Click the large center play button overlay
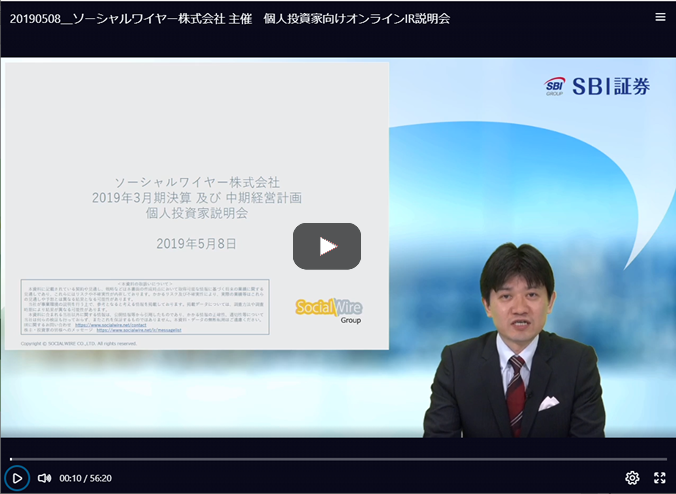Viewport: 676px width, 494px height. [x=327, y=246]
